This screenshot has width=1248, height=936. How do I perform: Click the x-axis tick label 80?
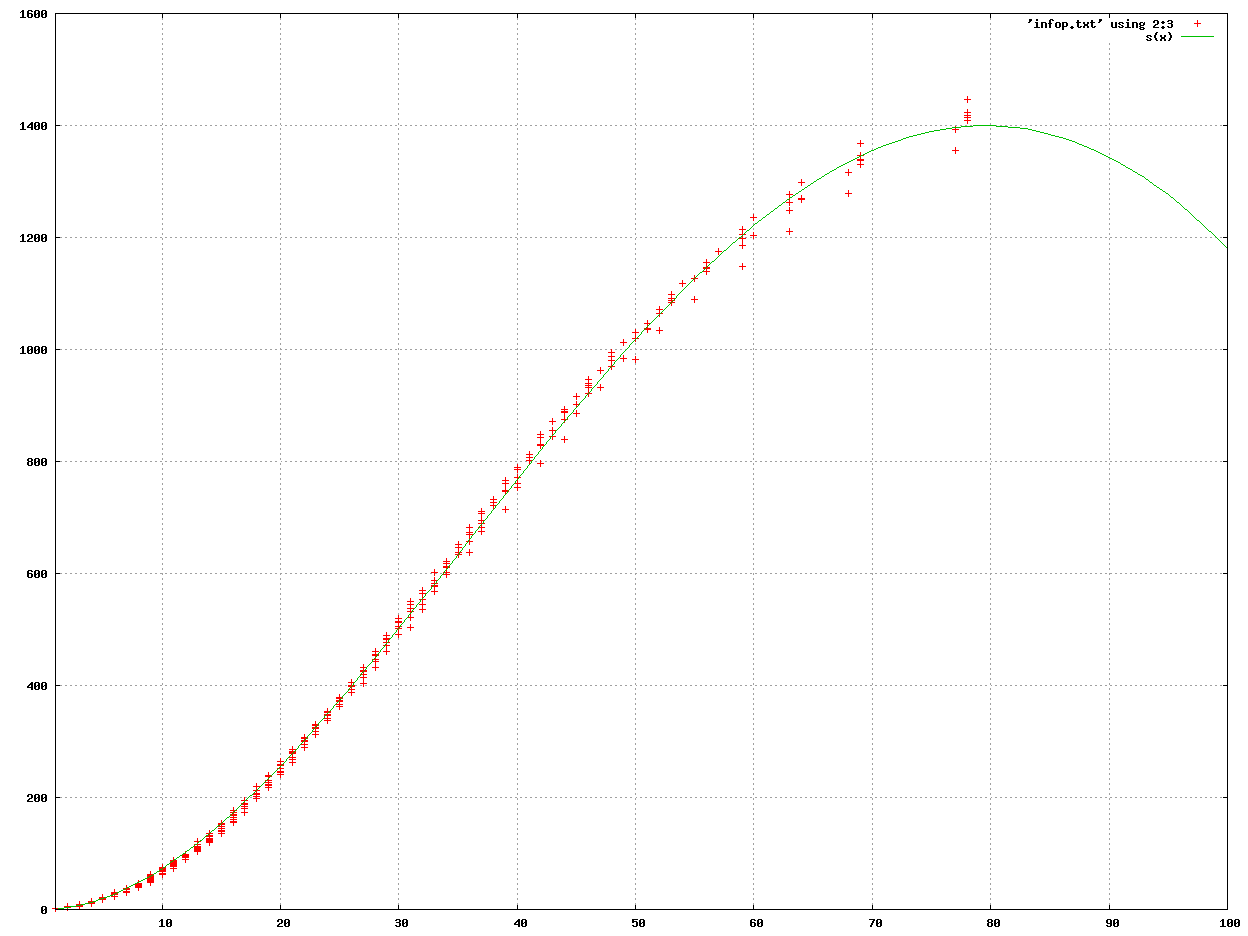[991, 923]
